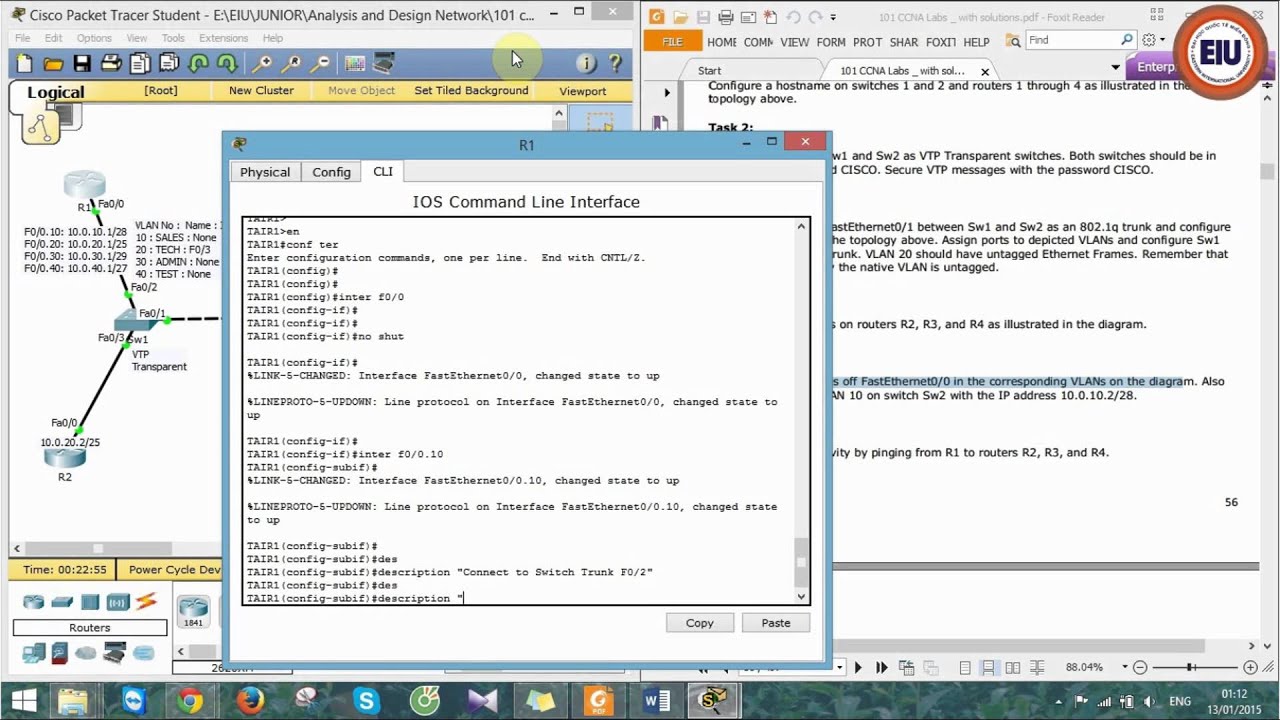Copy the CLI output text
The width and height of the screenshot is (1280, 720).
700,623
